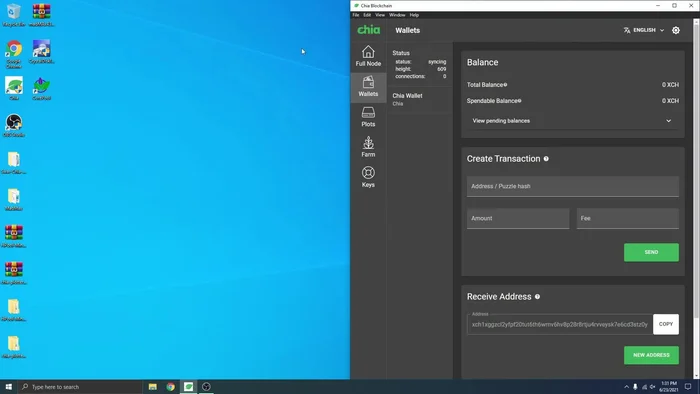The image size is (700, 394).
Task: Generate a NEW ADDRESS
Action: coord(651,355)
